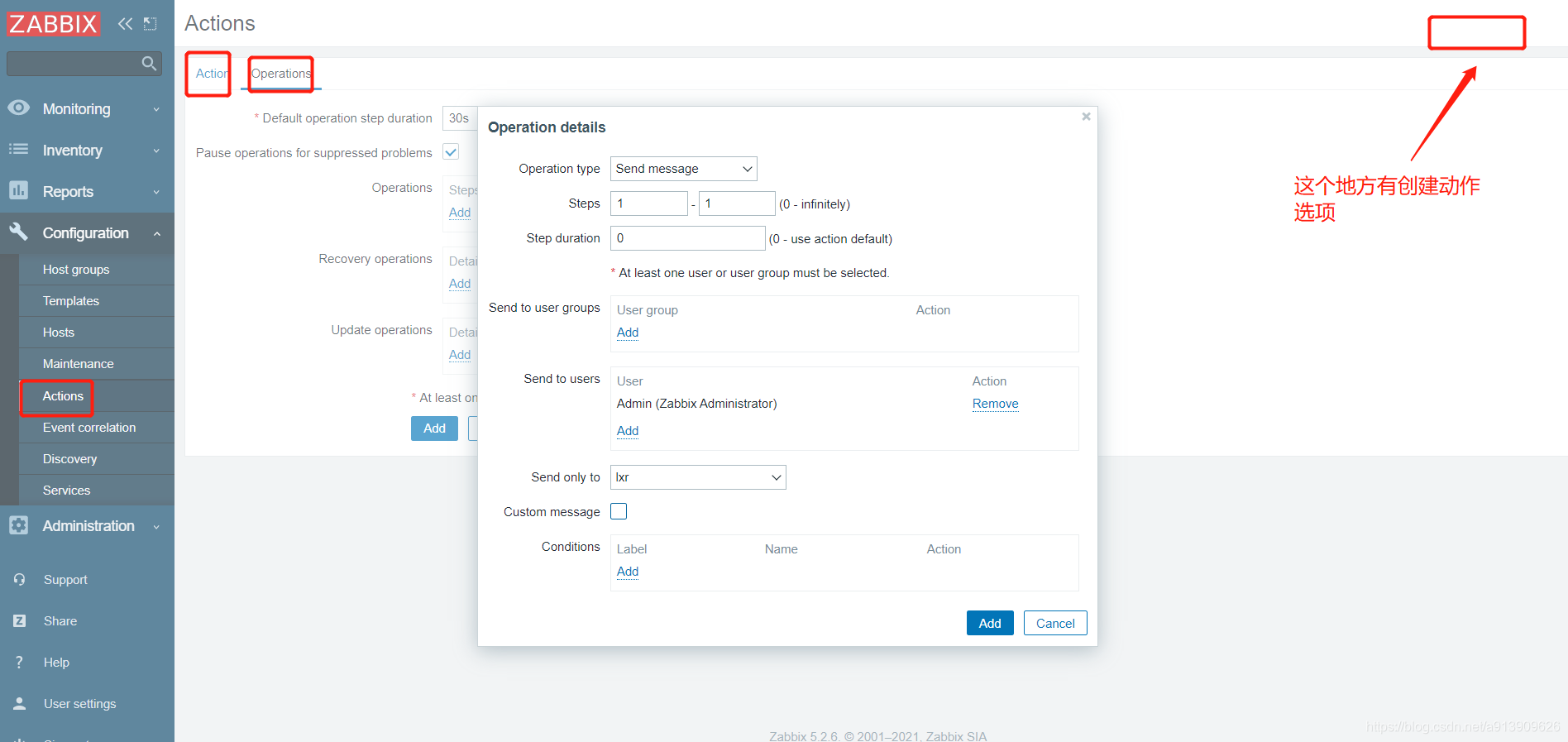The width and height of the screenshot is (1568, 742).
Task: Click Add button in Operation details dialog
Action: (990, 623)
